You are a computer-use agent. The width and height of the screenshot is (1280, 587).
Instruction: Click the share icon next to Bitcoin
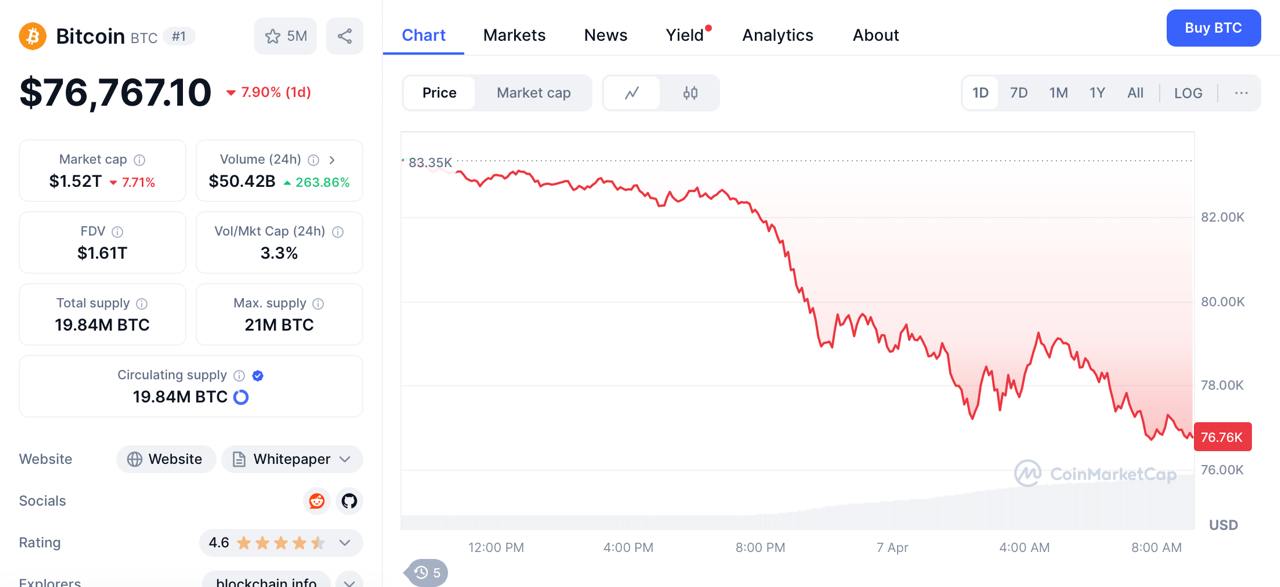[345, 36]
